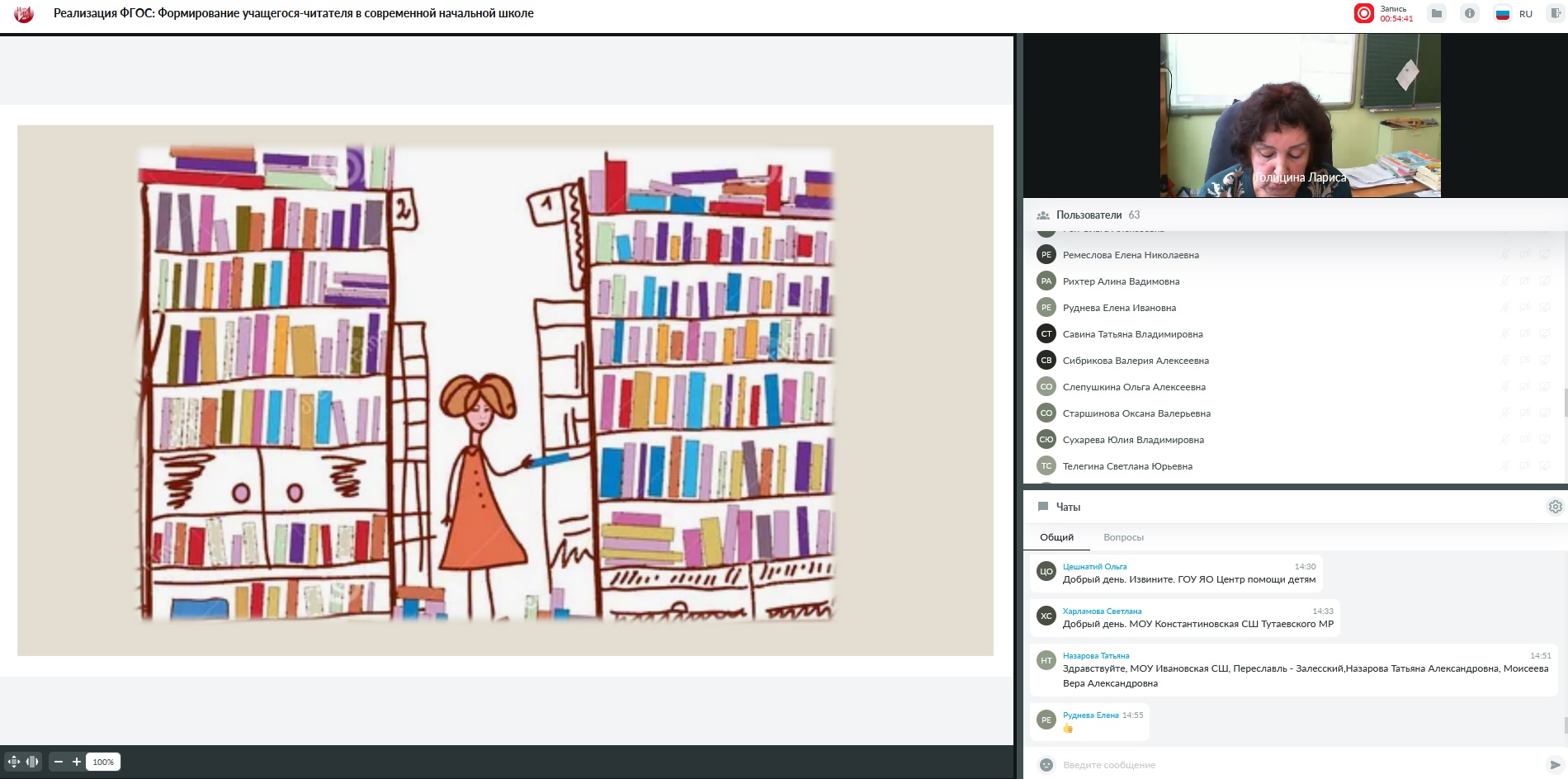
Task: Open the webinar info icon
Action: [1470, 13]
